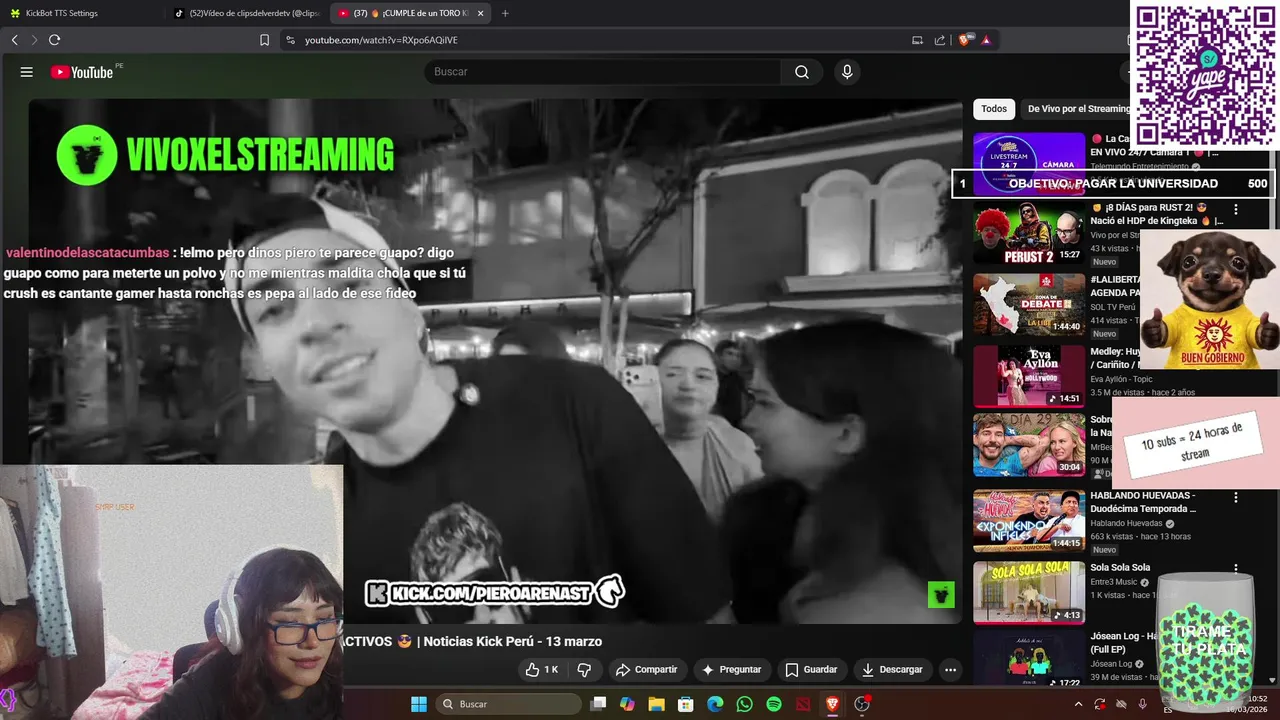This screenshot has height=720, width=1280.
Task: Select De Vivo por el Streaming chip
Action: [x=1078, y=109]
